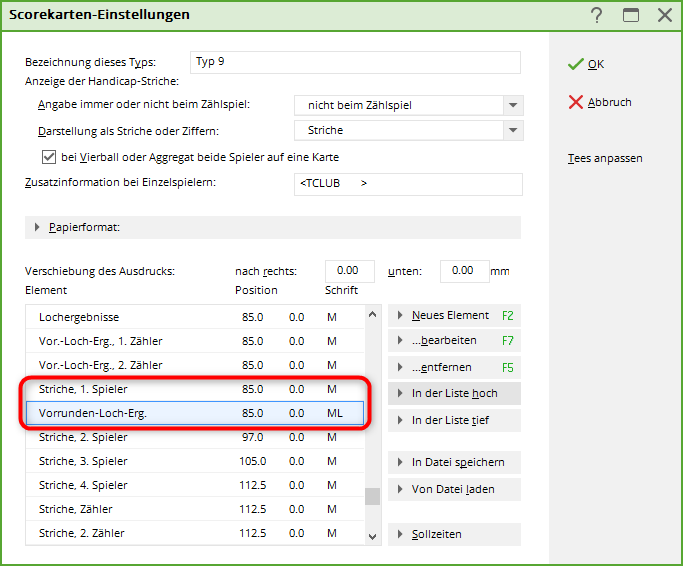This screenshot has height=566, width=683.
Task: Click the '...bearbeiten' button
Action: click(454, 341)
